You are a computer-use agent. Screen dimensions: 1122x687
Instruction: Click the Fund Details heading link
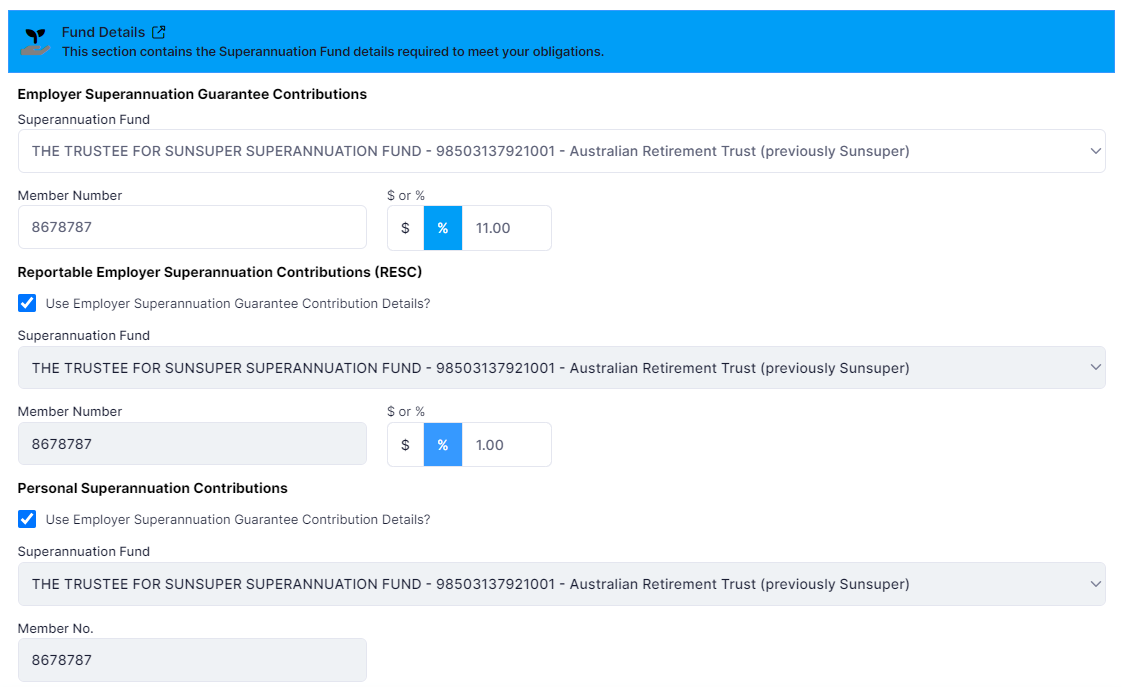pyautogui.click(x=103, y=32)
